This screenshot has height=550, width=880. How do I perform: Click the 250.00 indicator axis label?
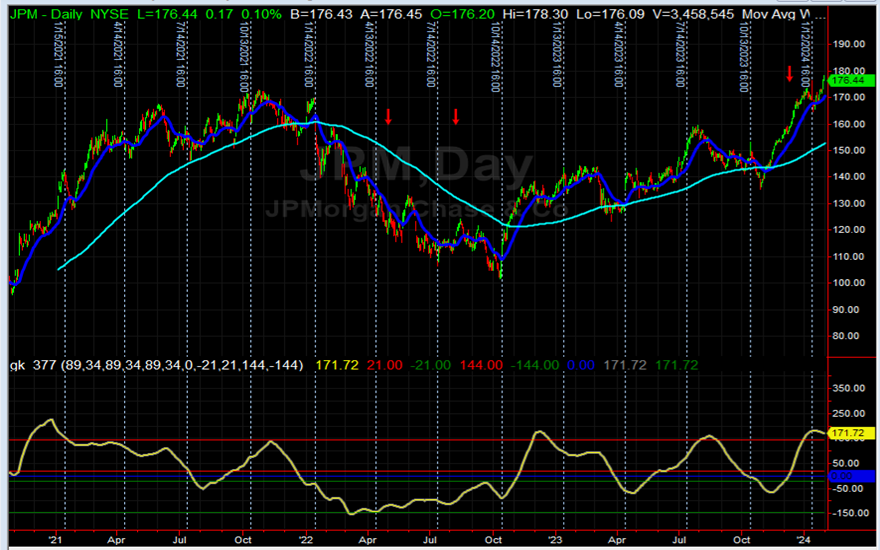coord(849,413)
